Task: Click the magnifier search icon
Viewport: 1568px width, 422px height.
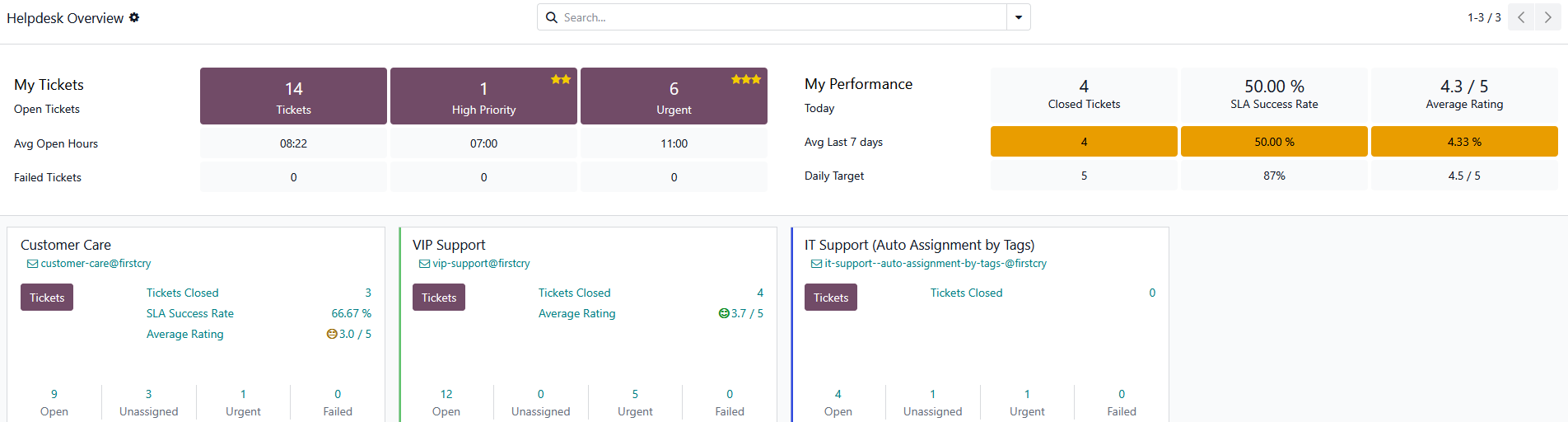Action: point(552,17)
